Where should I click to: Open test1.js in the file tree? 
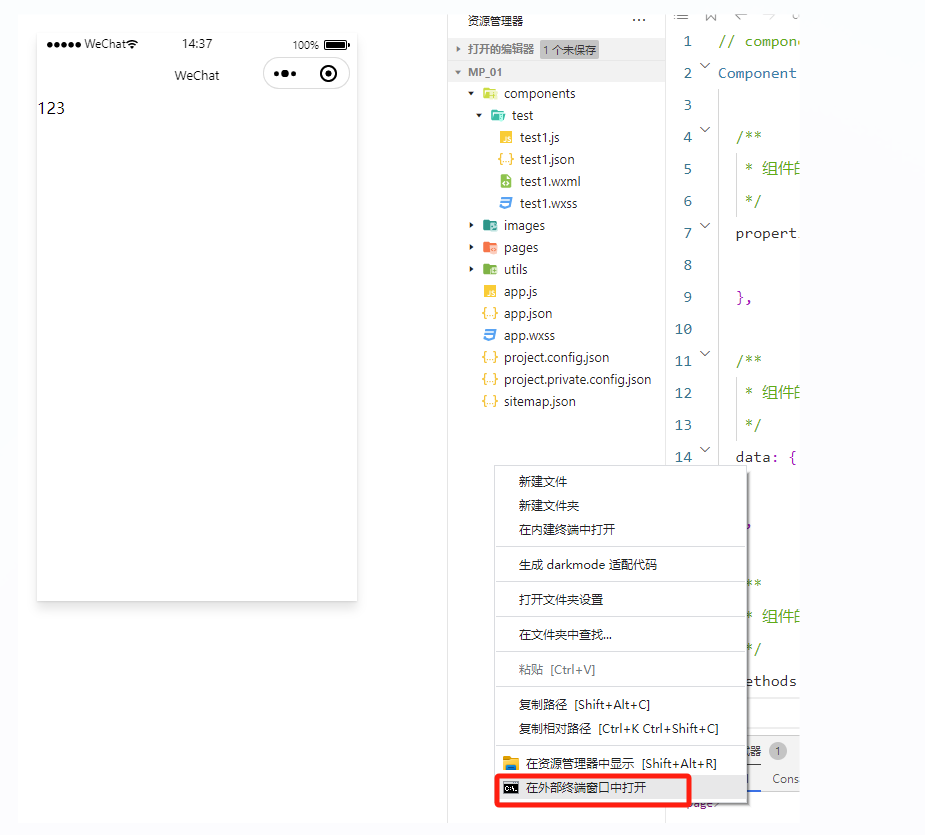coord(539,137)
